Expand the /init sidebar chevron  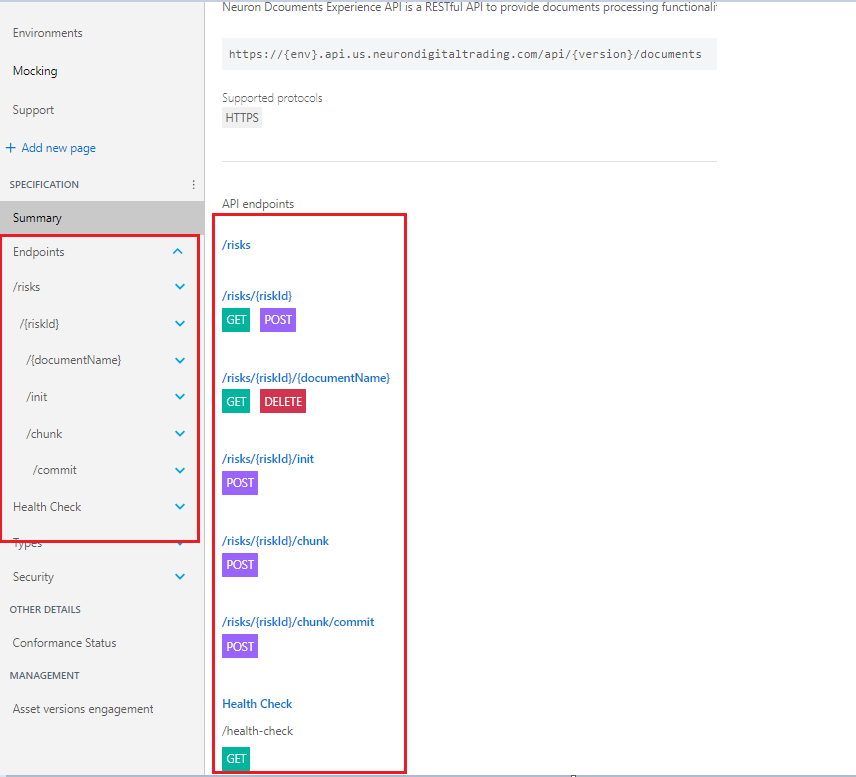click(180, 397)
